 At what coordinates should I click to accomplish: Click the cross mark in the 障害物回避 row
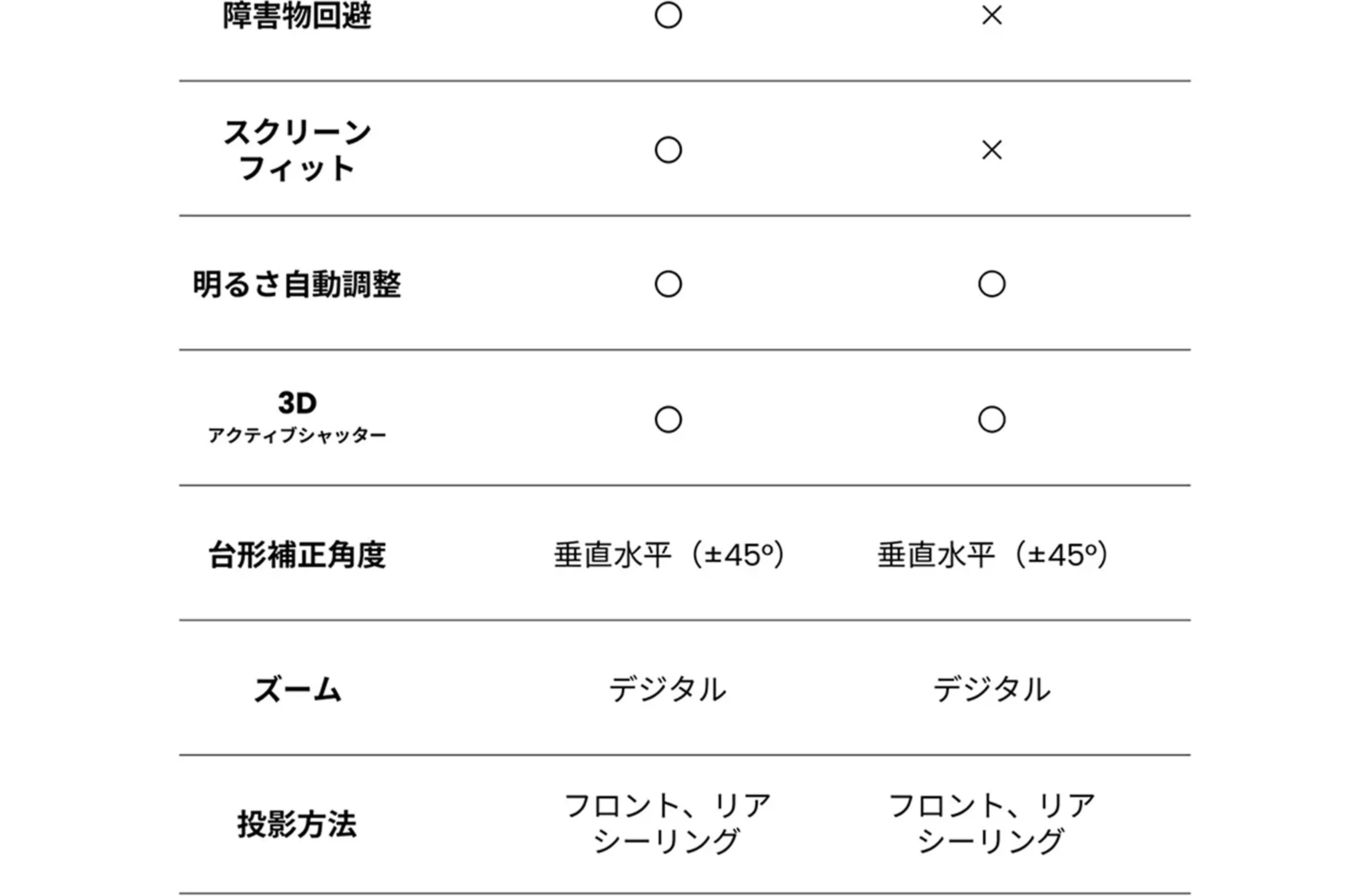(992, 16)
